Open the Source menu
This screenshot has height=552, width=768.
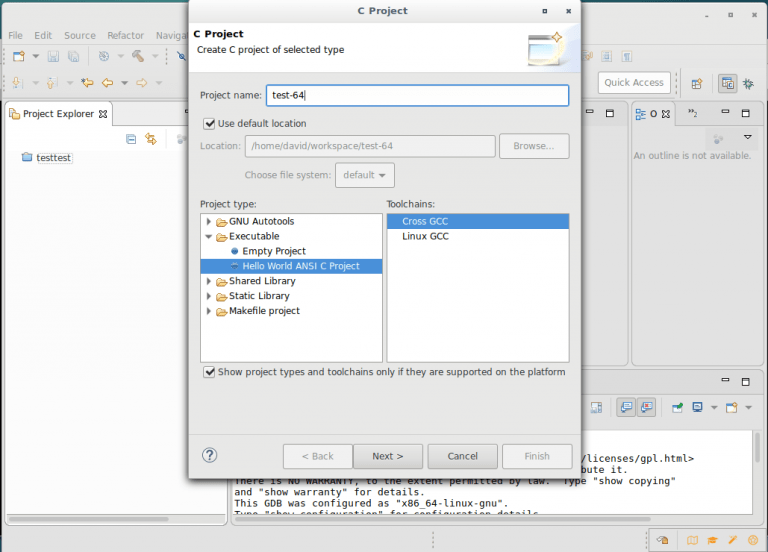tap(80, 35)
